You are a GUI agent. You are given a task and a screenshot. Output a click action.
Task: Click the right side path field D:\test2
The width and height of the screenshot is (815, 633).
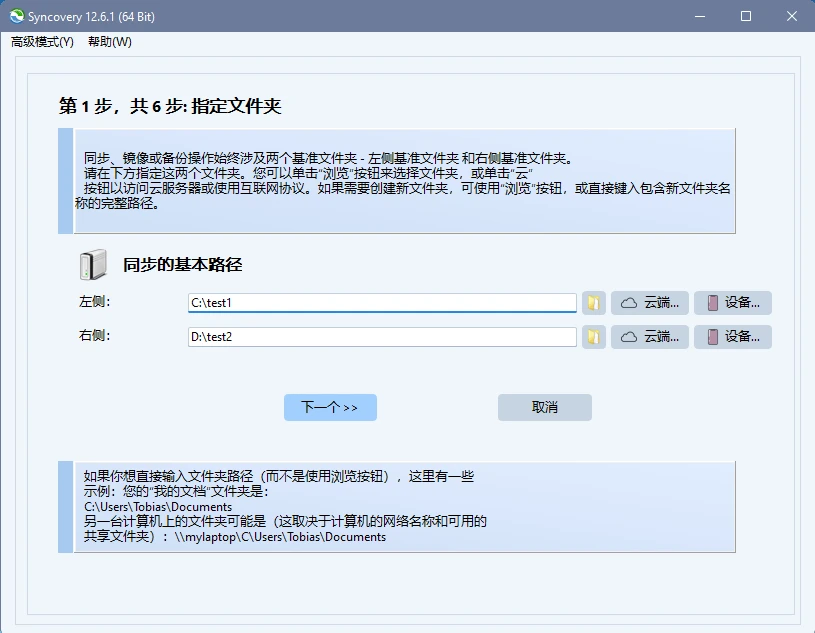pyautogui.click(x=382, y=337)
